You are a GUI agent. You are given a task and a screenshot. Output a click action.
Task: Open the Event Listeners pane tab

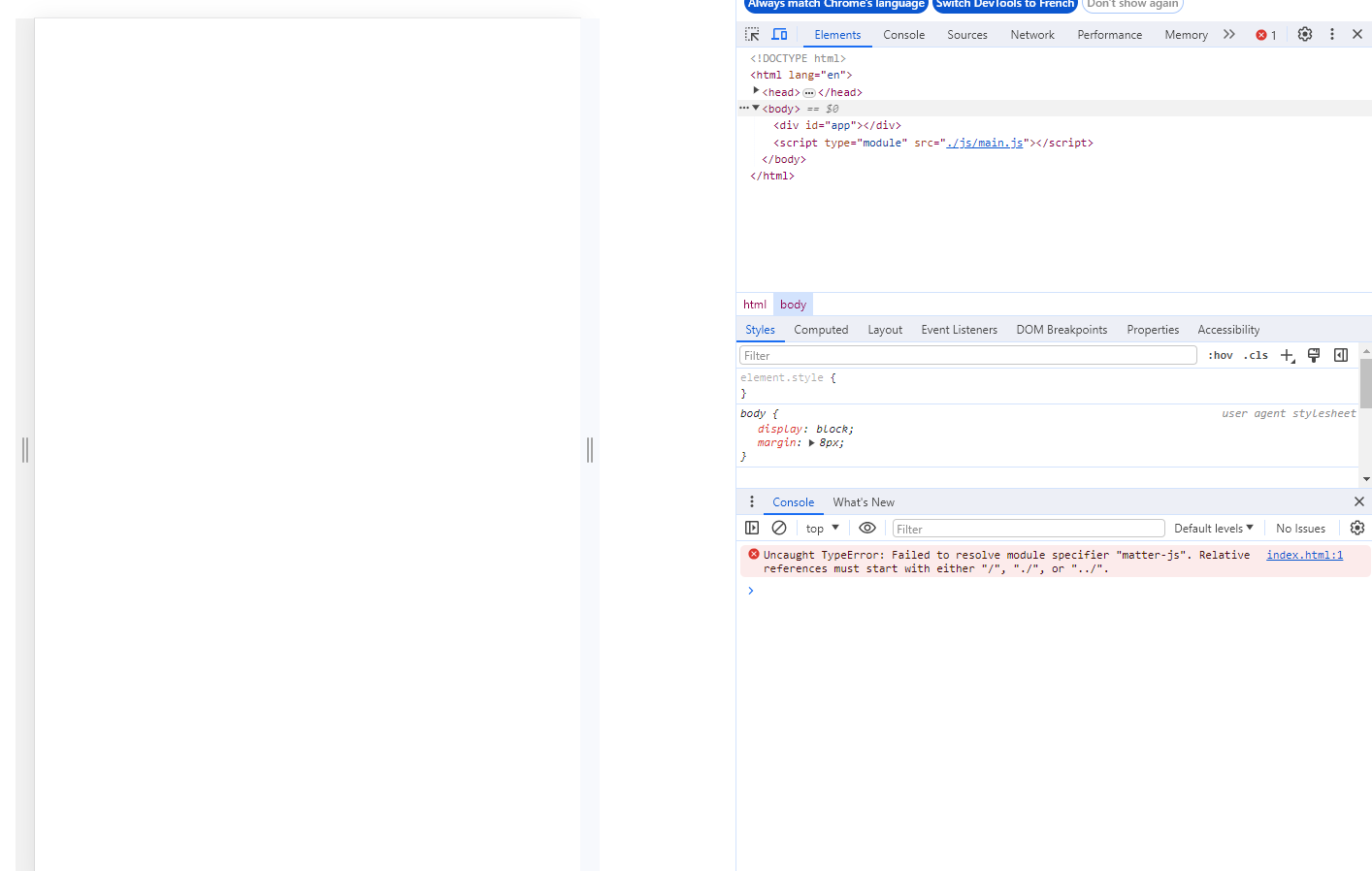point(959,330)
